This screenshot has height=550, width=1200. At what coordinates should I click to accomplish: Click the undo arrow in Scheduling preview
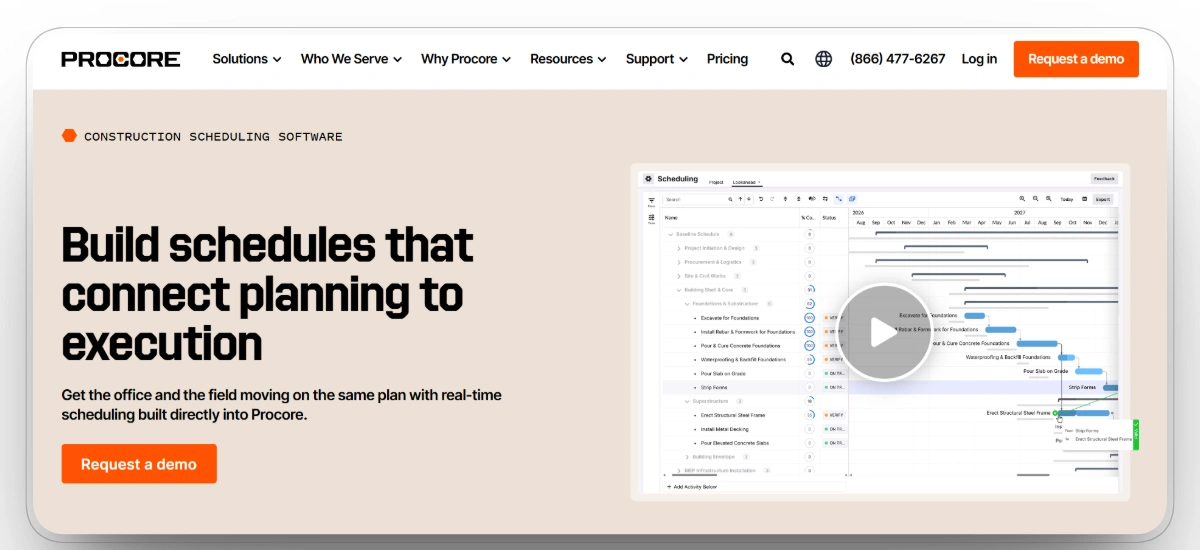click(761, 199)
